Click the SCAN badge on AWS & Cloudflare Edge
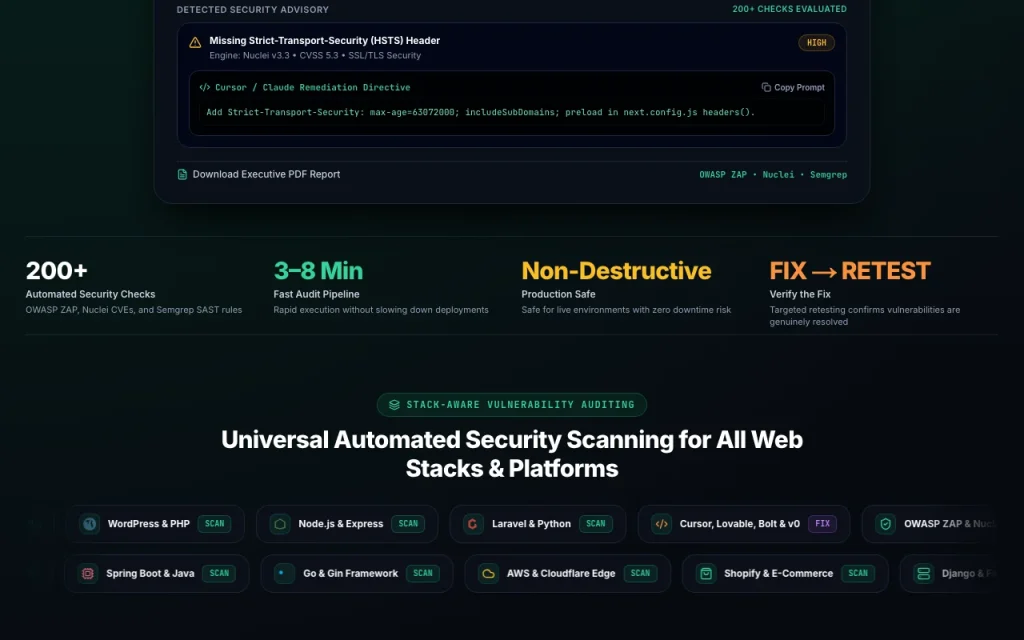 [640, 573]
